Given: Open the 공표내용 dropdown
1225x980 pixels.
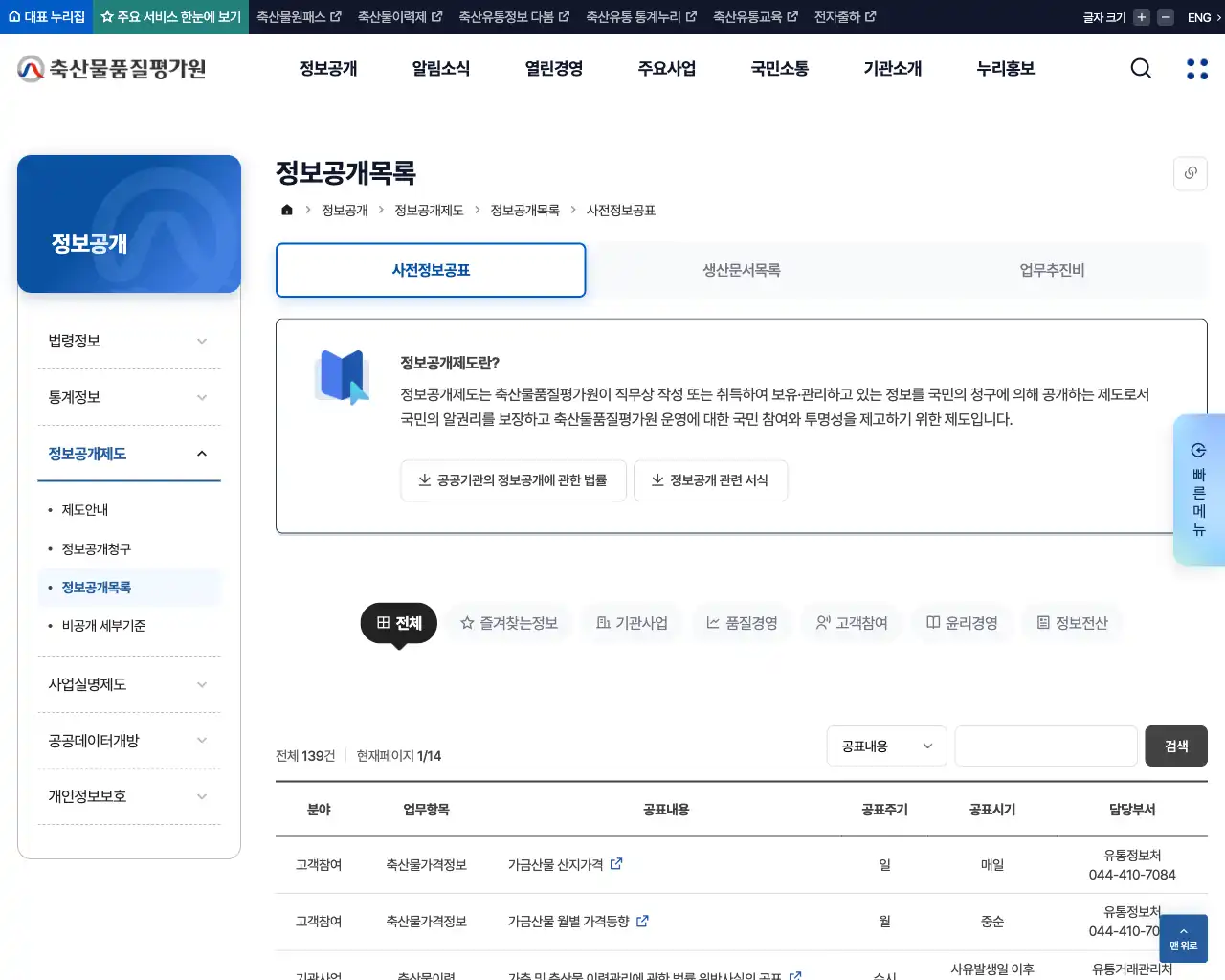Looking at the screenshot, I should point(886,746).
